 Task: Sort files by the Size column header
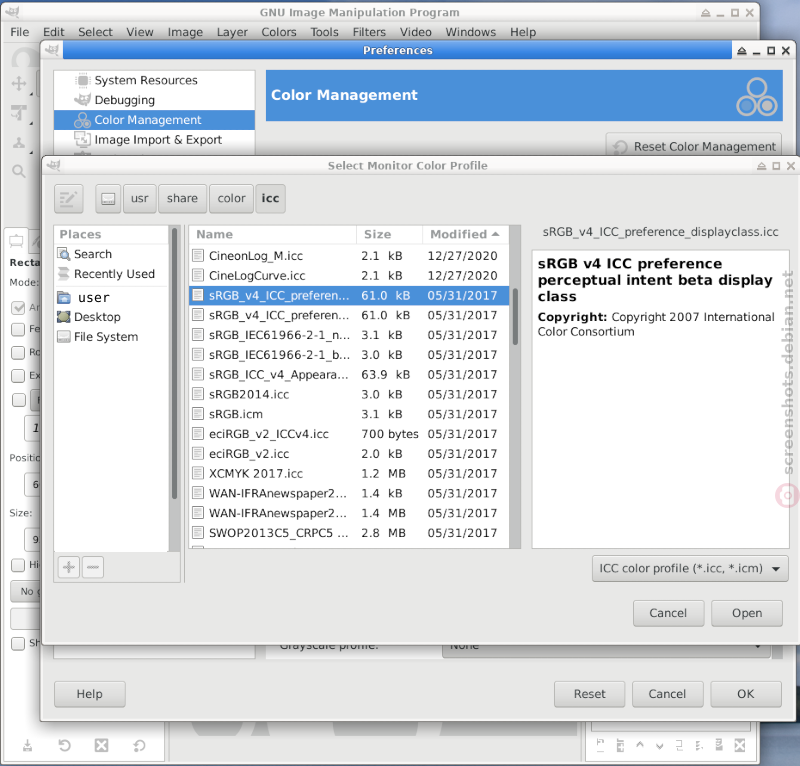[389, 234]
